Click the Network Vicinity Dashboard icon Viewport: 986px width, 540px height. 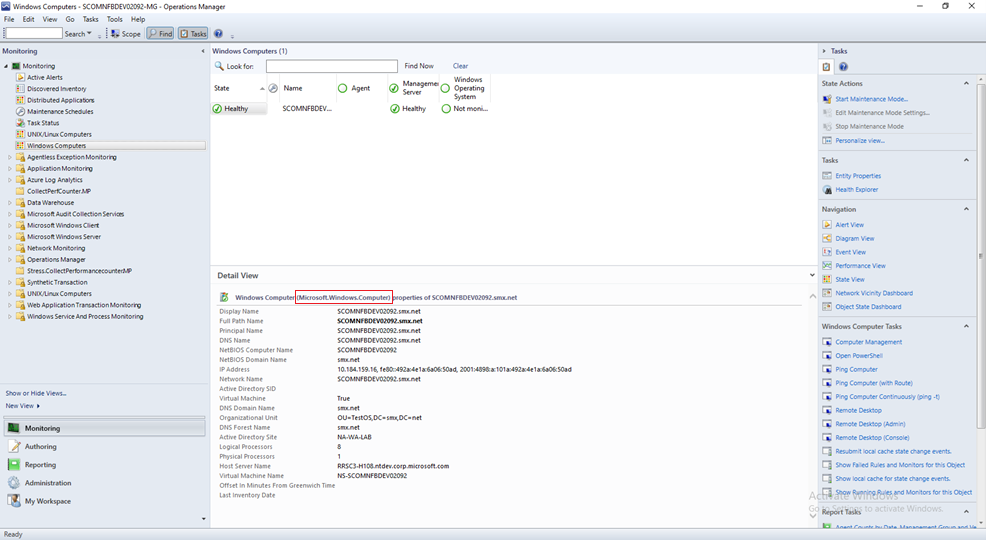pos(827,294)
